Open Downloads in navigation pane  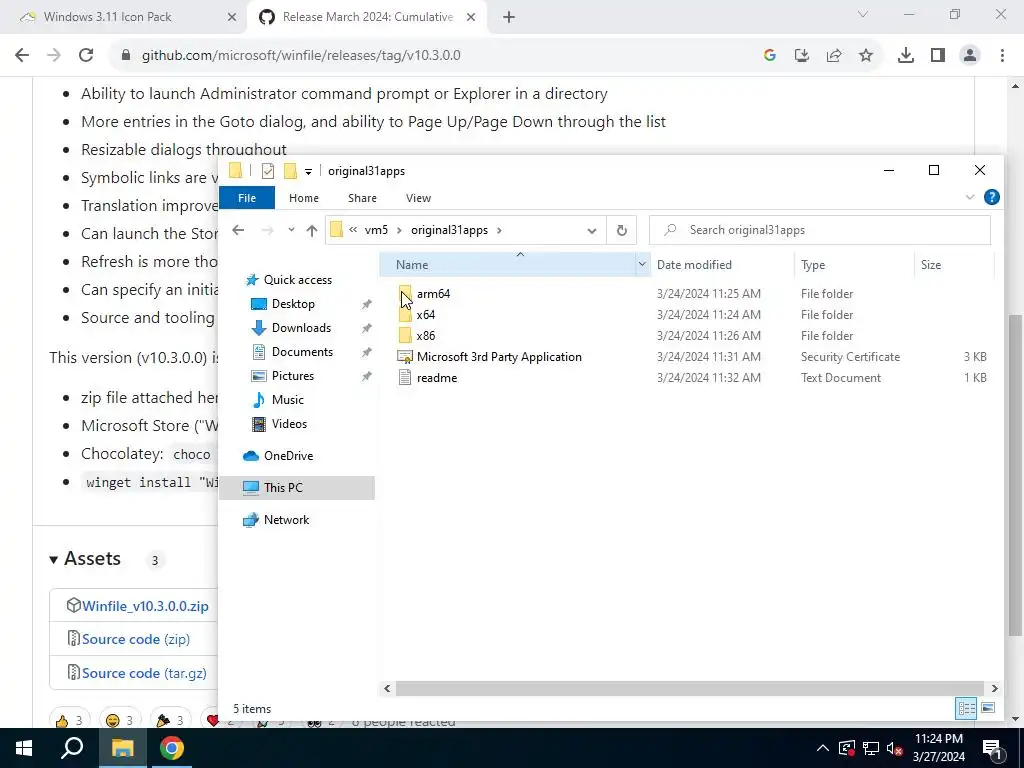(301, 328)
